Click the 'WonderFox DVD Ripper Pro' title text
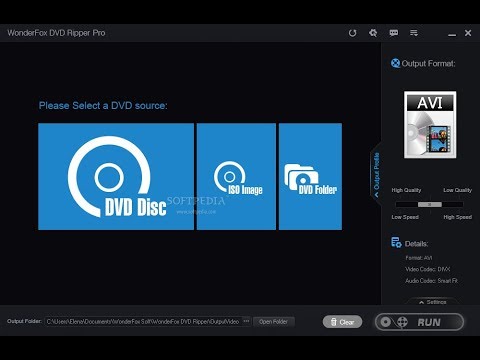 point(56,33)
